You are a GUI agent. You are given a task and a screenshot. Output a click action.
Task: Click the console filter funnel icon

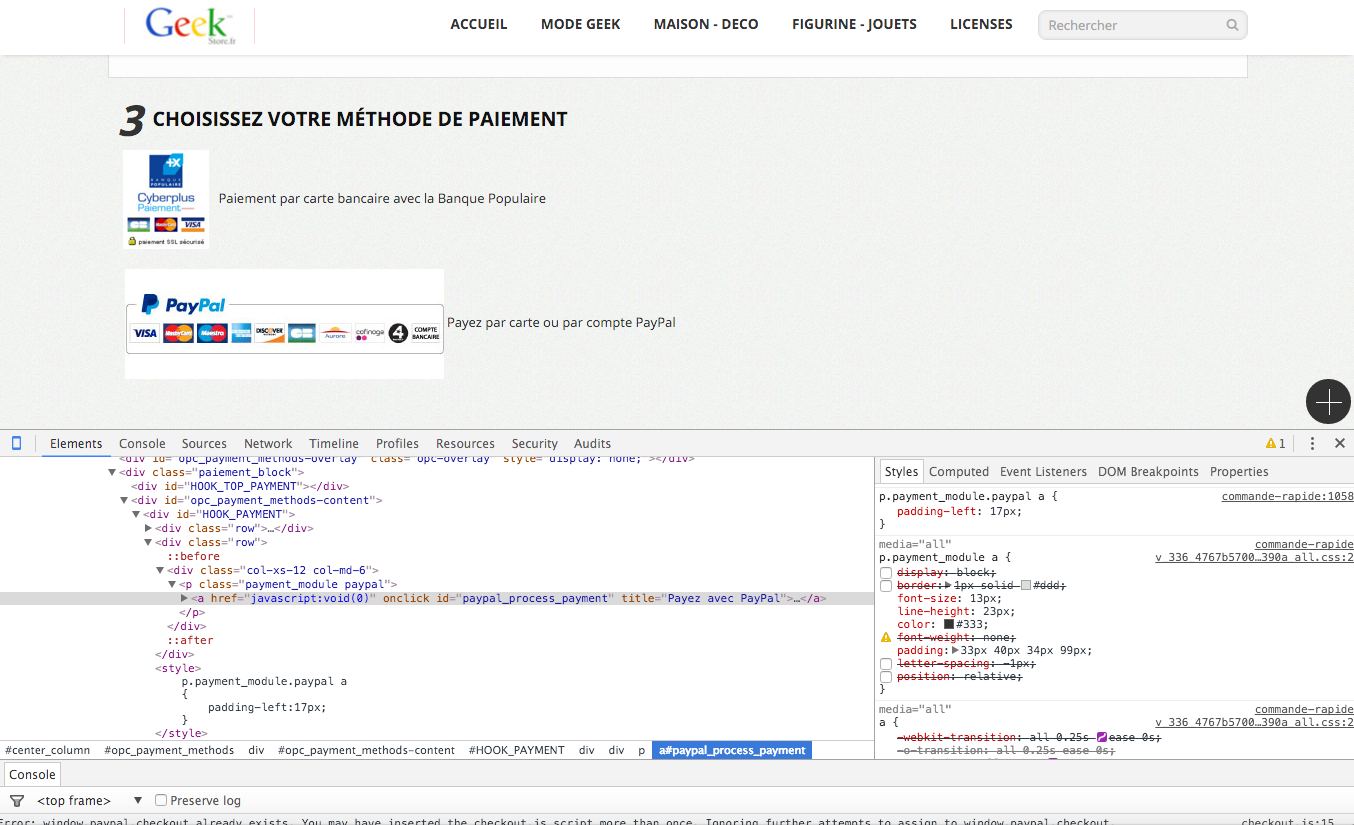tap(17, 801)
